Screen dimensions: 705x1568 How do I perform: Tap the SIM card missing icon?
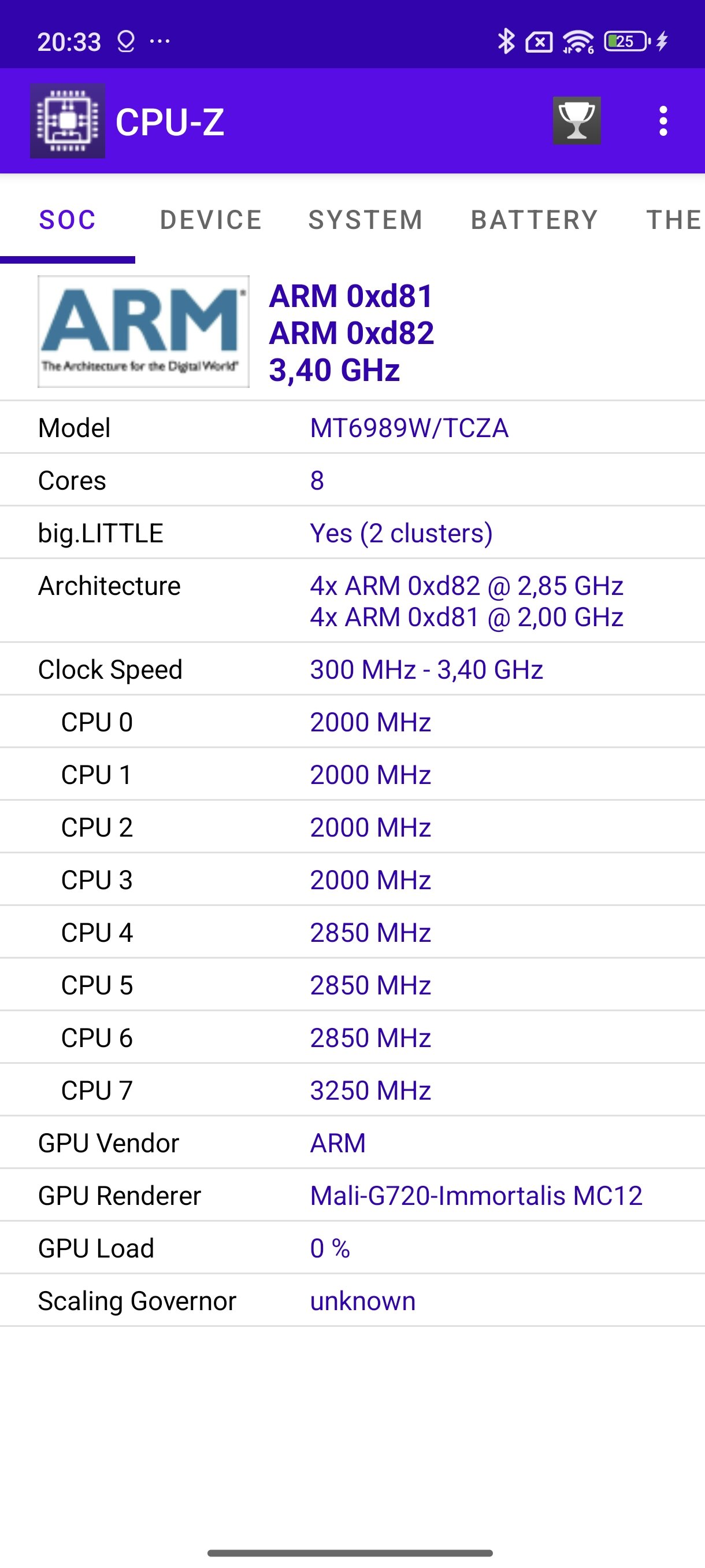(x=539, y=42)
